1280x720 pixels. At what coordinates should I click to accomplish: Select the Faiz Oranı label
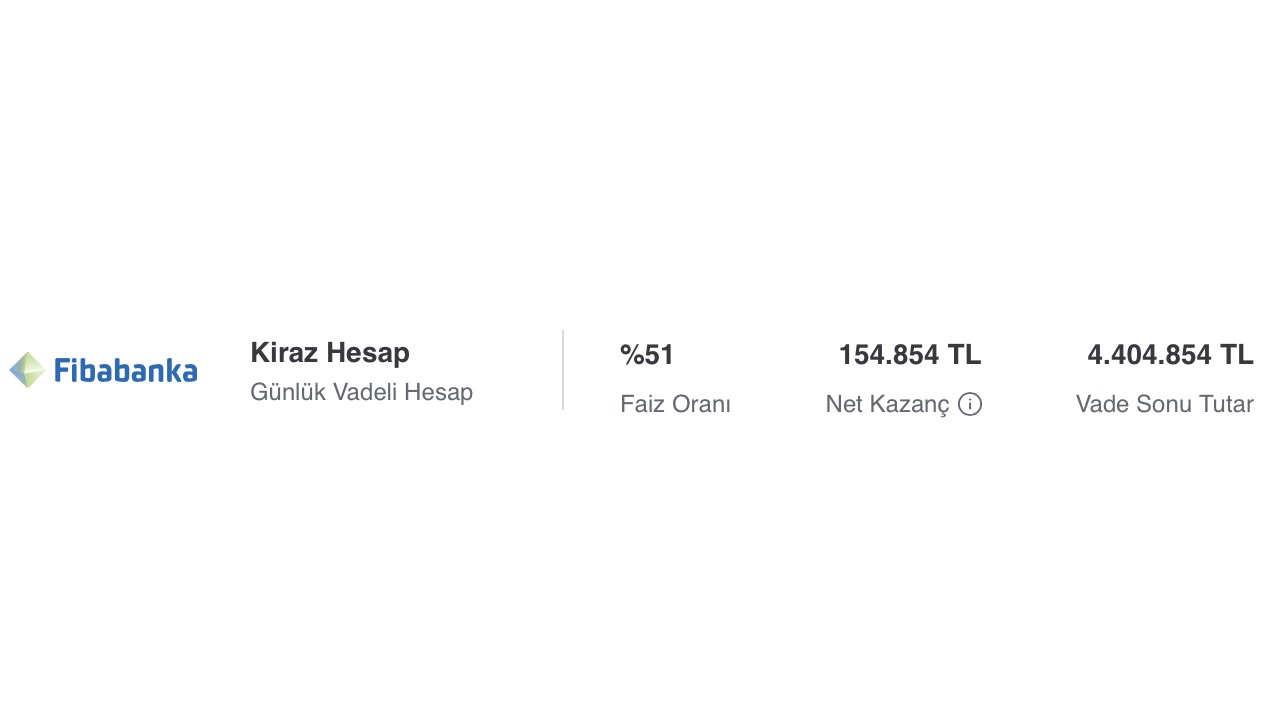[x=675, y=404]
